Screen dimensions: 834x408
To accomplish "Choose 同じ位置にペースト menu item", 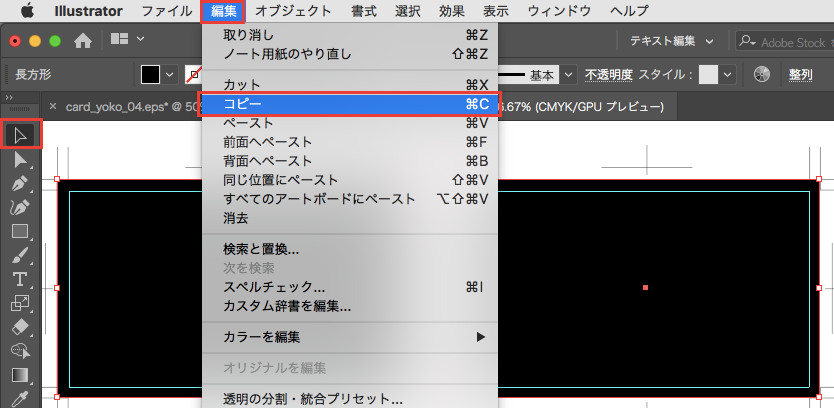I will 280,180.
